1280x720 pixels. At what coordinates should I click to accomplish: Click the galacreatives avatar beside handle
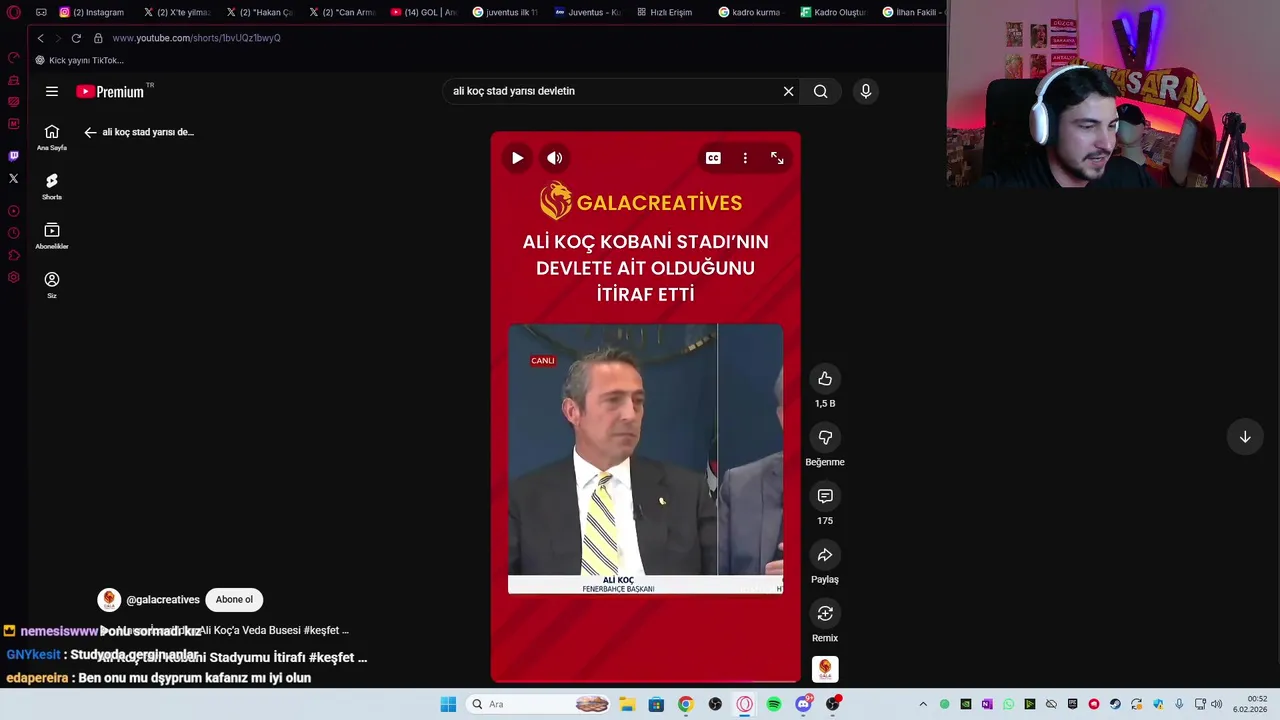coord(109,599)
